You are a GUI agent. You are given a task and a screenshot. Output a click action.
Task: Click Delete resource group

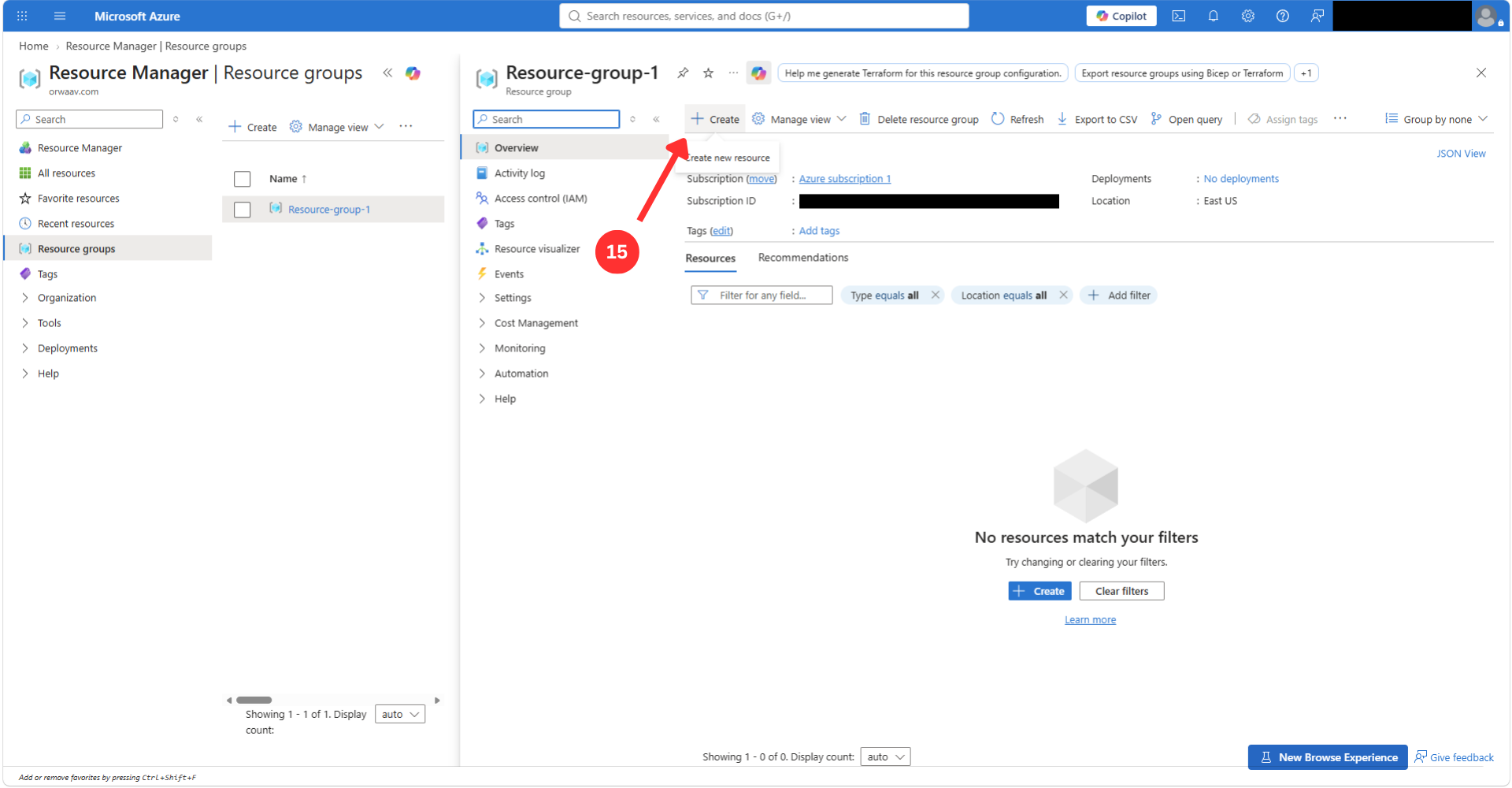918,119
